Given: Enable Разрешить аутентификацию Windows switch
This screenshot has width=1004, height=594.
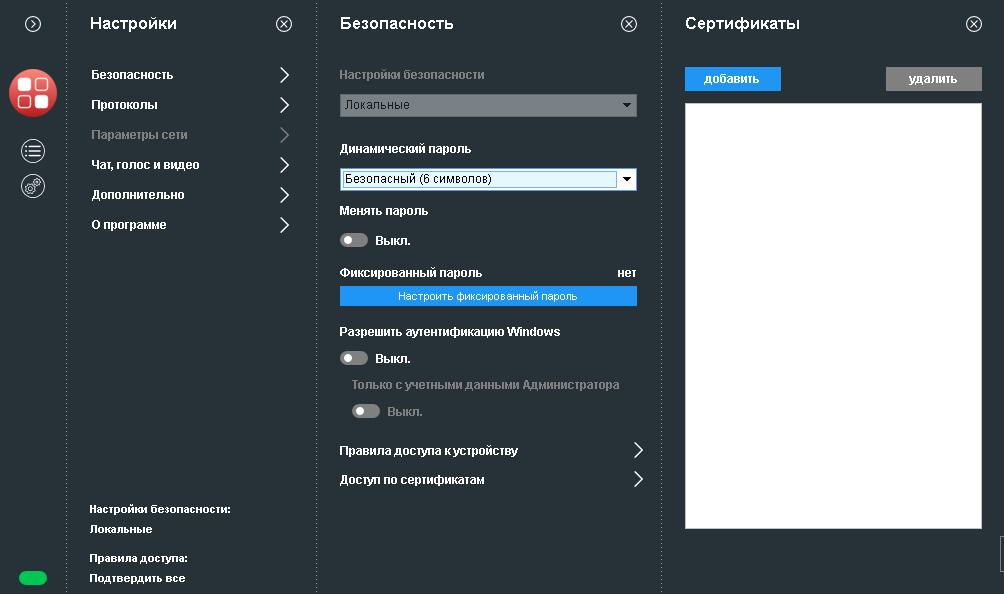Looking at the screenshot, I should click(354, 358).
